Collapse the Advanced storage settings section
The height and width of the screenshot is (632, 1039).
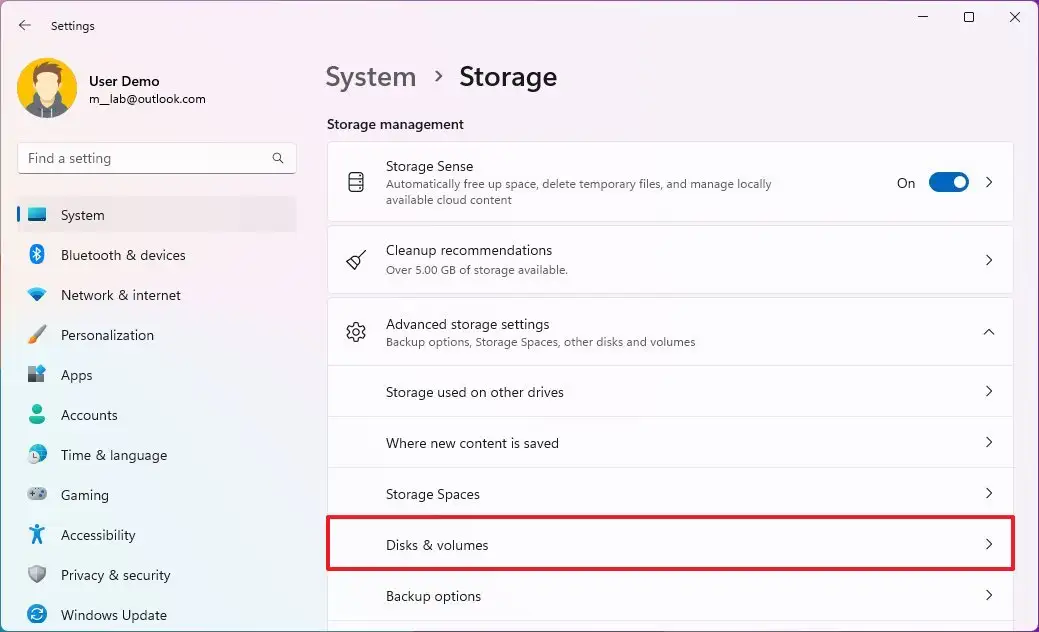click(989, 331)
